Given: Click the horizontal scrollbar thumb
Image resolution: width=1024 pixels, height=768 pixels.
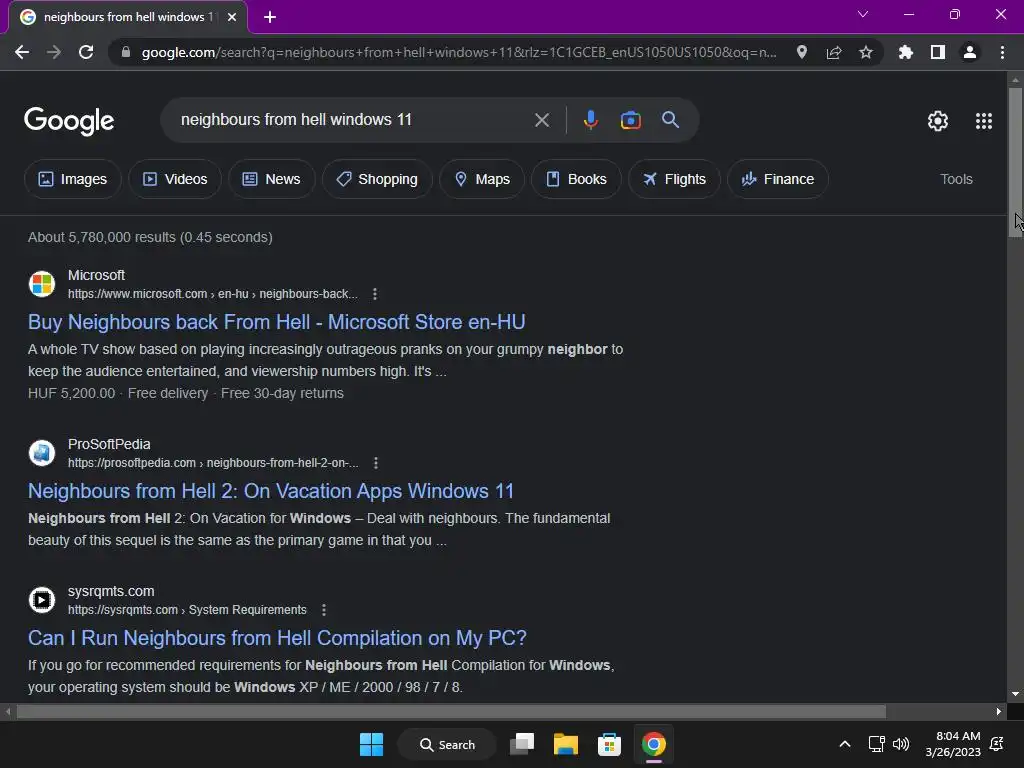Looking at the screenshot, I should pos(451,711).
